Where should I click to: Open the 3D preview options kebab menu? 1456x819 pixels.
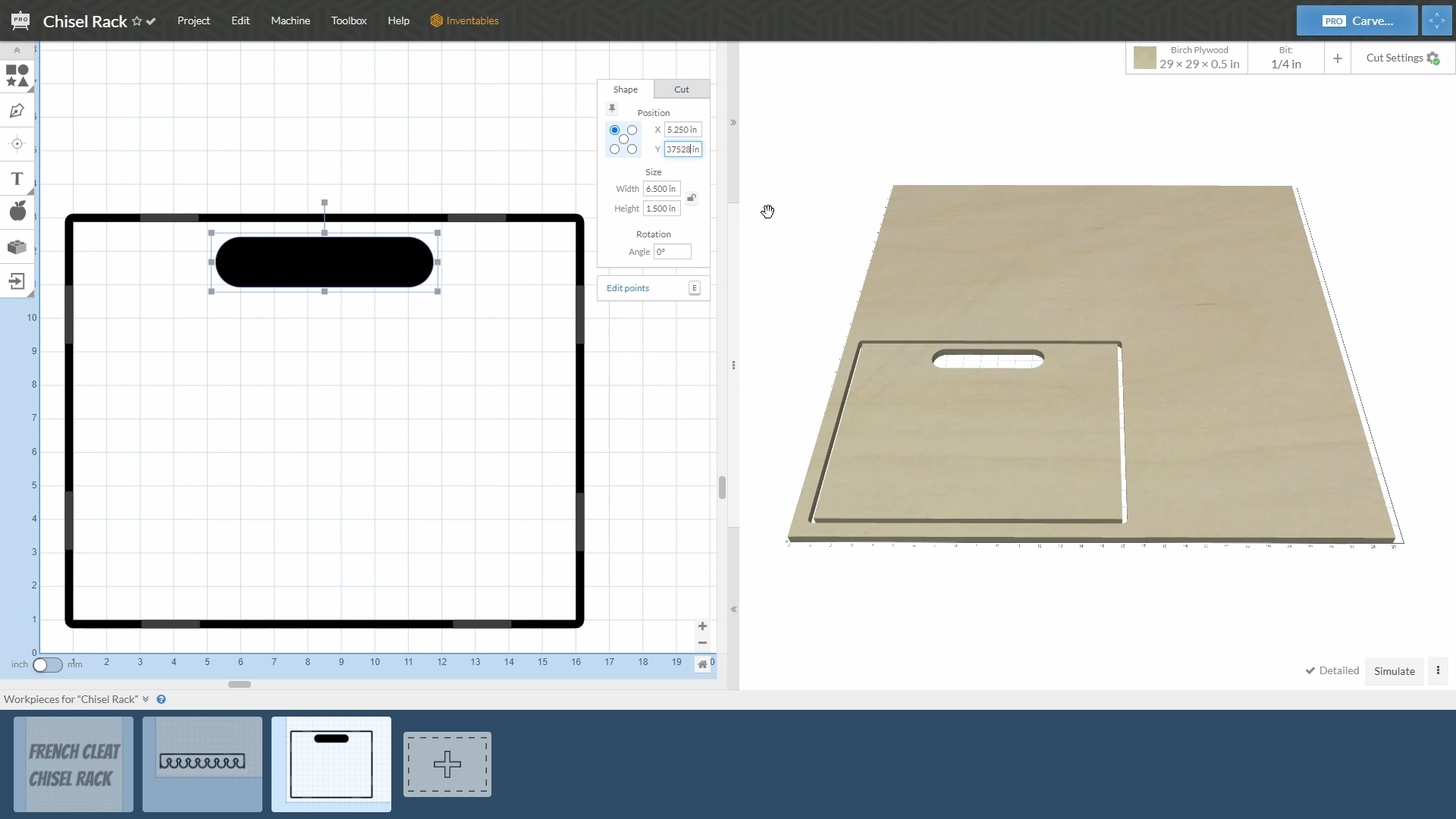click(1438, 670)
